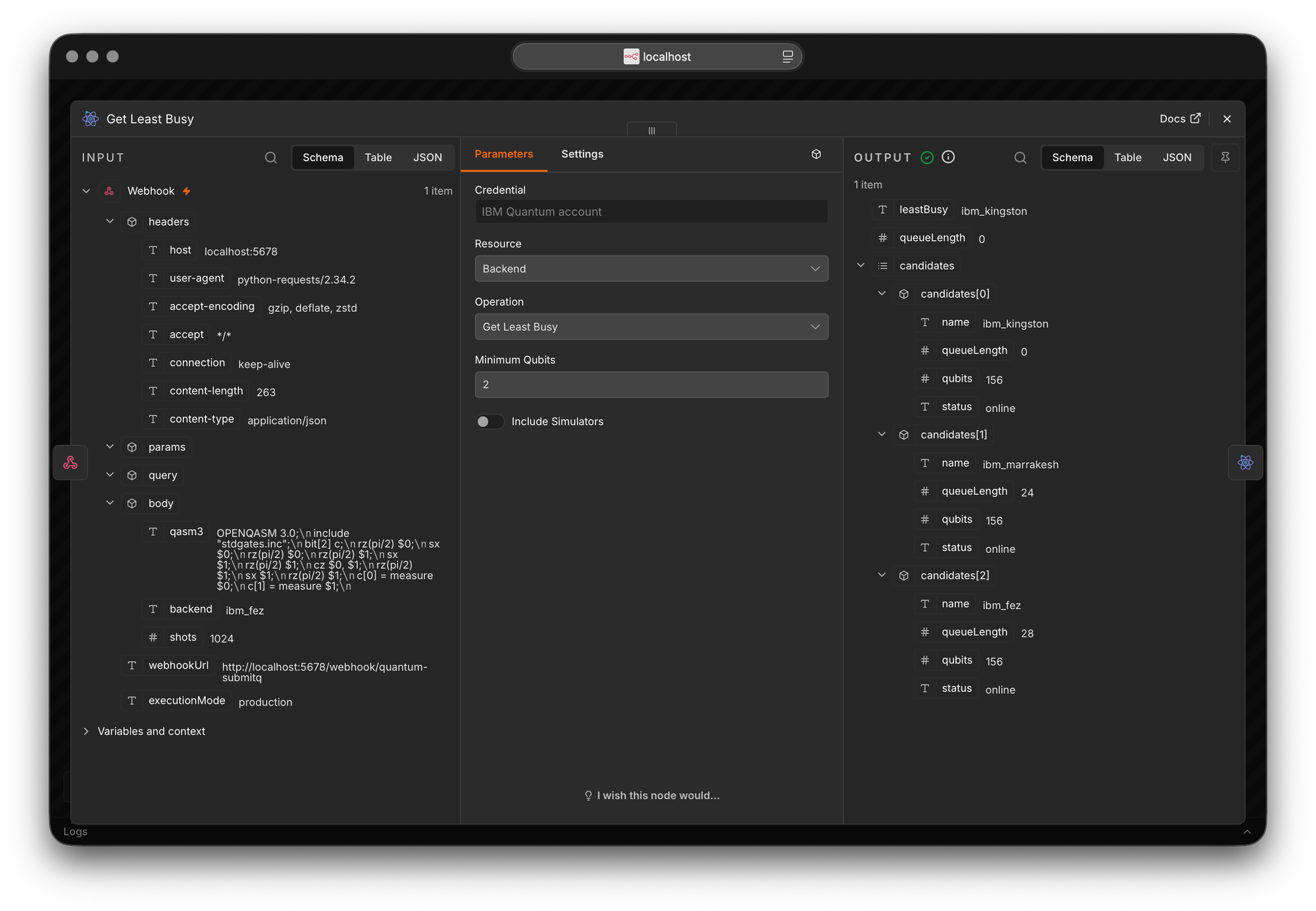Click the input panel search icon
This screenshot has height=911, width=1316.
coord(271,157)
